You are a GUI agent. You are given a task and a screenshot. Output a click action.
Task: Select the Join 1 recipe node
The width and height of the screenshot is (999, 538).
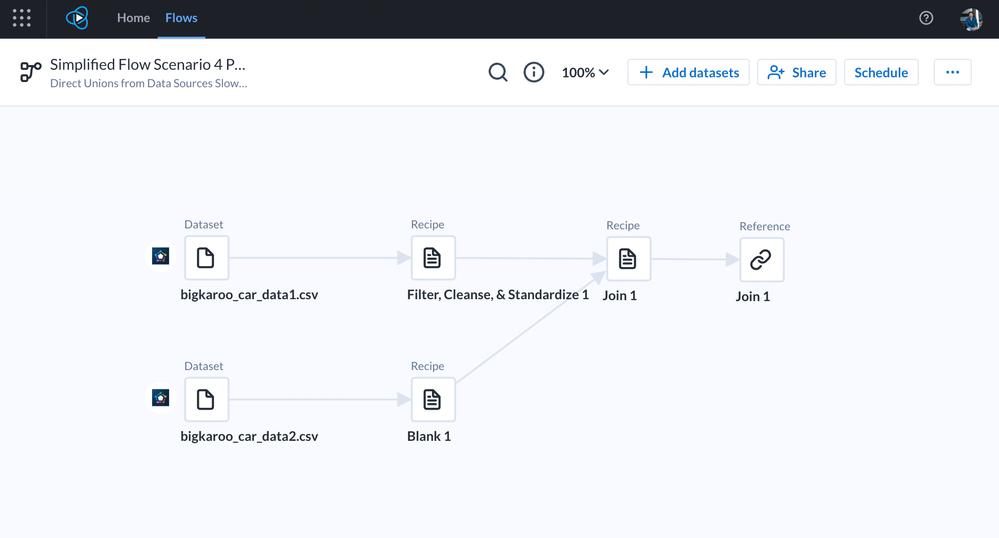point(628,259)
